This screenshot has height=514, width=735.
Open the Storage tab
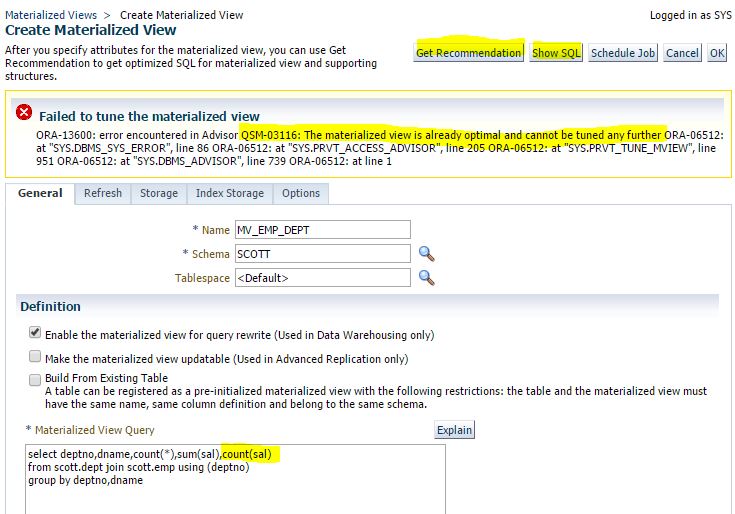point(159,193)
